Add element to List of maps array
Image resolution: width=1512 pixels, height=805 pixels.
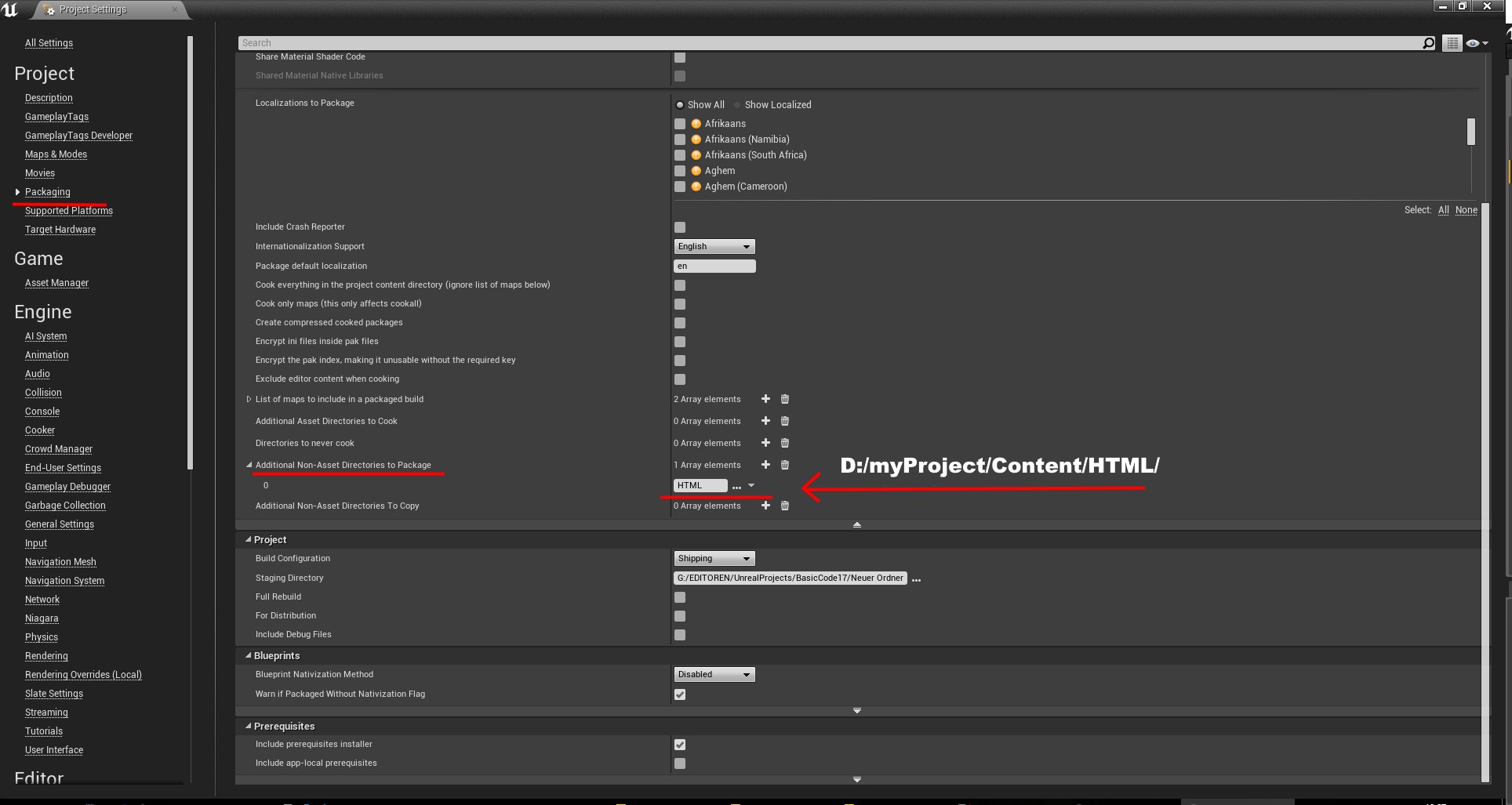pyautogui.click(x=765, y=399)
